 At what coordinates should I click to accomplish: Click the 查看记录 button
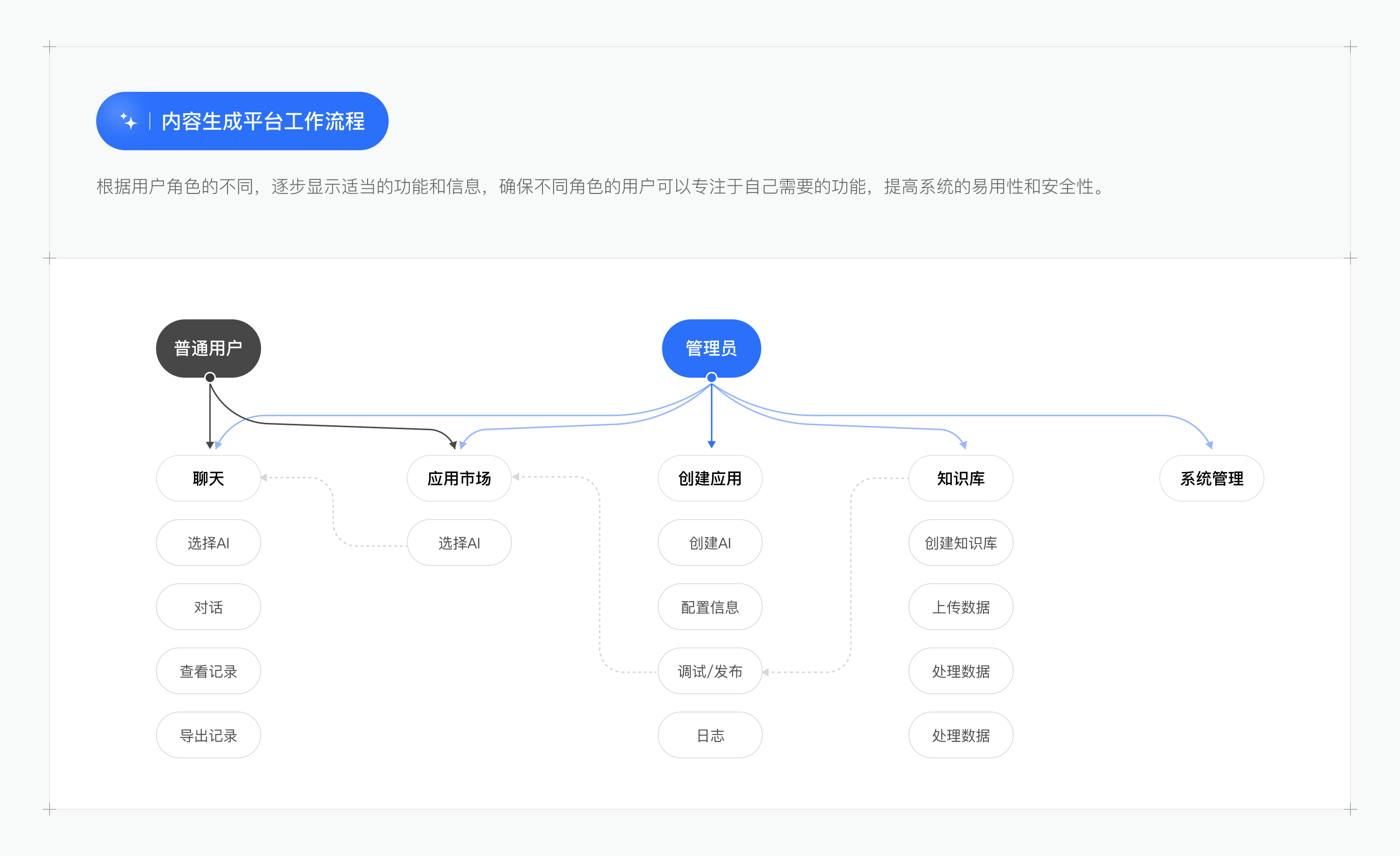tap(208, 671)
